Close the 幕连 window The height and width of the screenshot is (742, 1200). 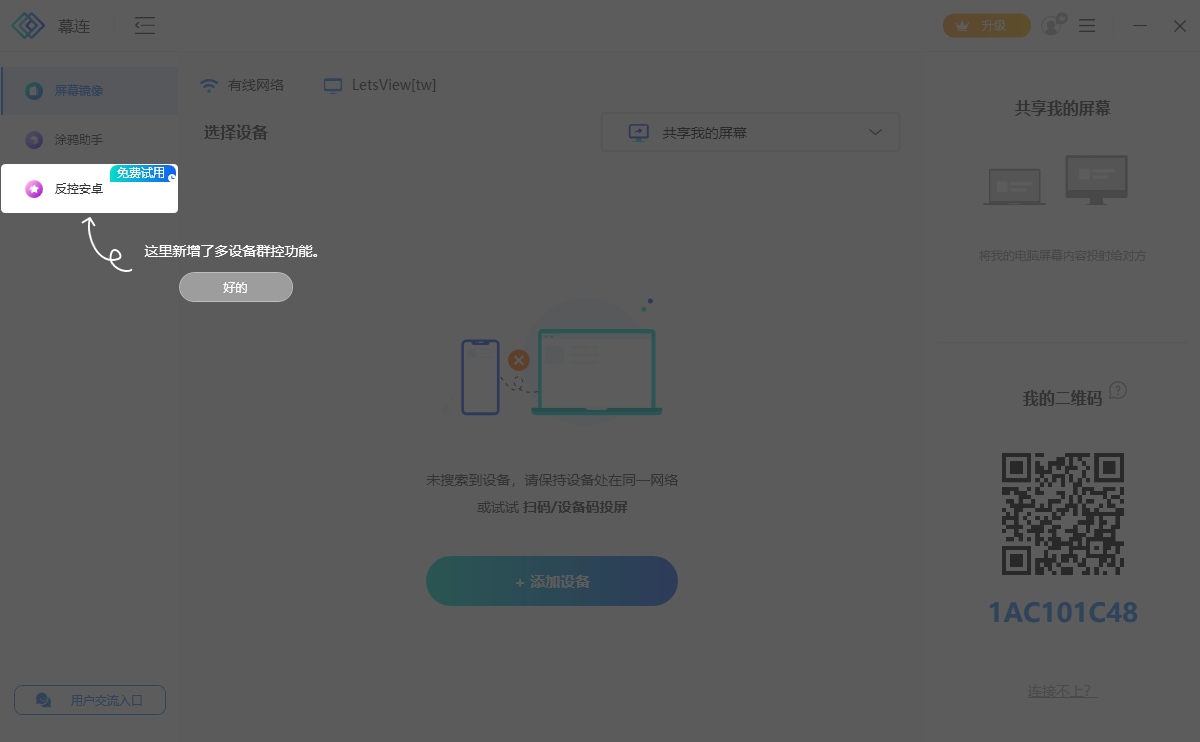tap(1180, 26)
